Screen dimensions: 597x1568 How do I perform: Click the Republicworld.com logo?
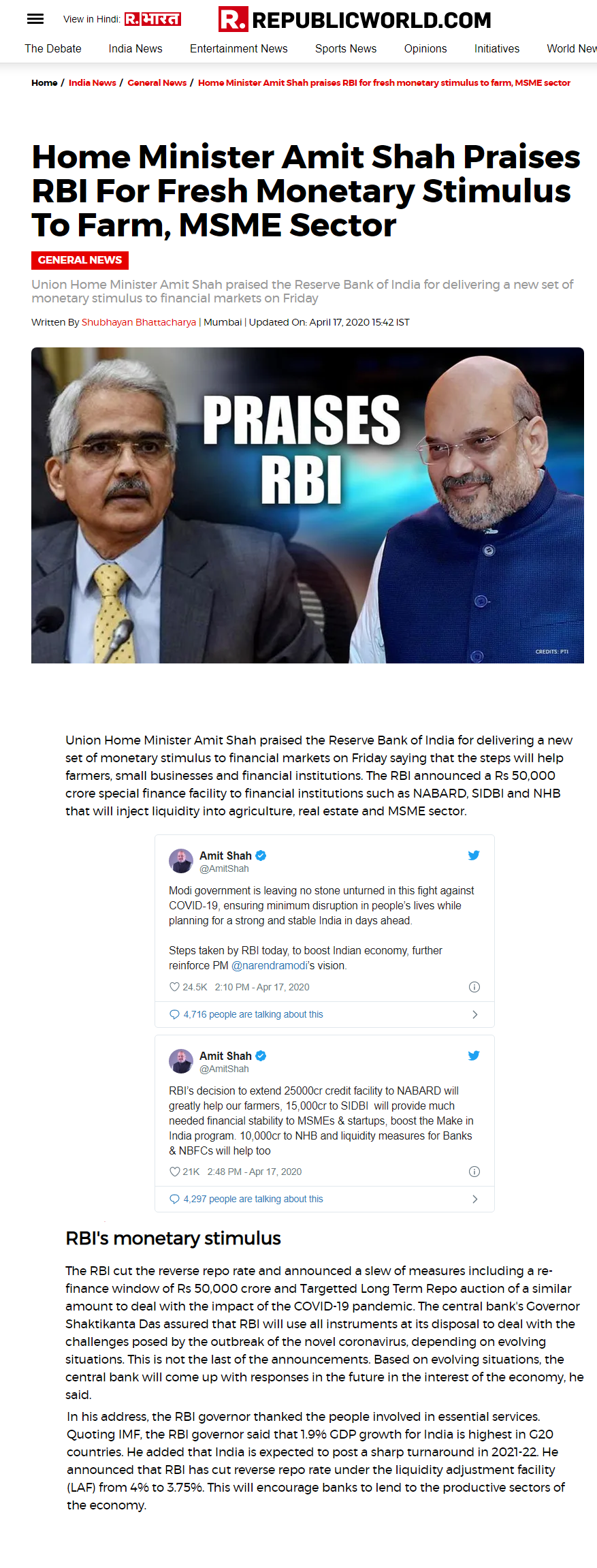[x=355, y=20]
